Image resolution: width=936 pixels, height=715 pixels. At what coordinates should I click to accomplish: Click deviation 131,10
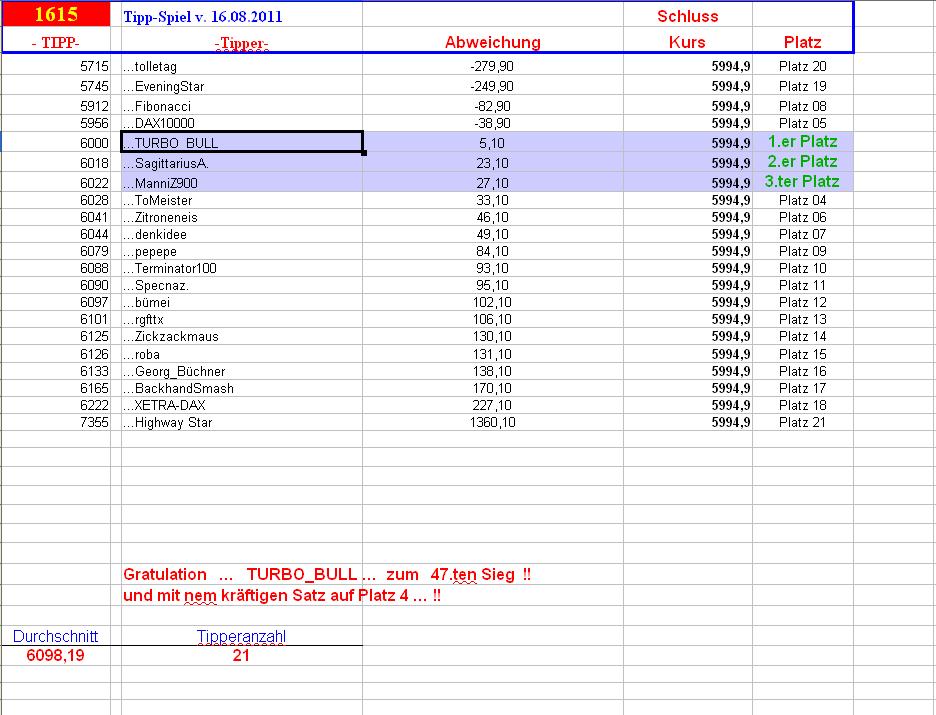pyautogui.click(x=492, y=355)
